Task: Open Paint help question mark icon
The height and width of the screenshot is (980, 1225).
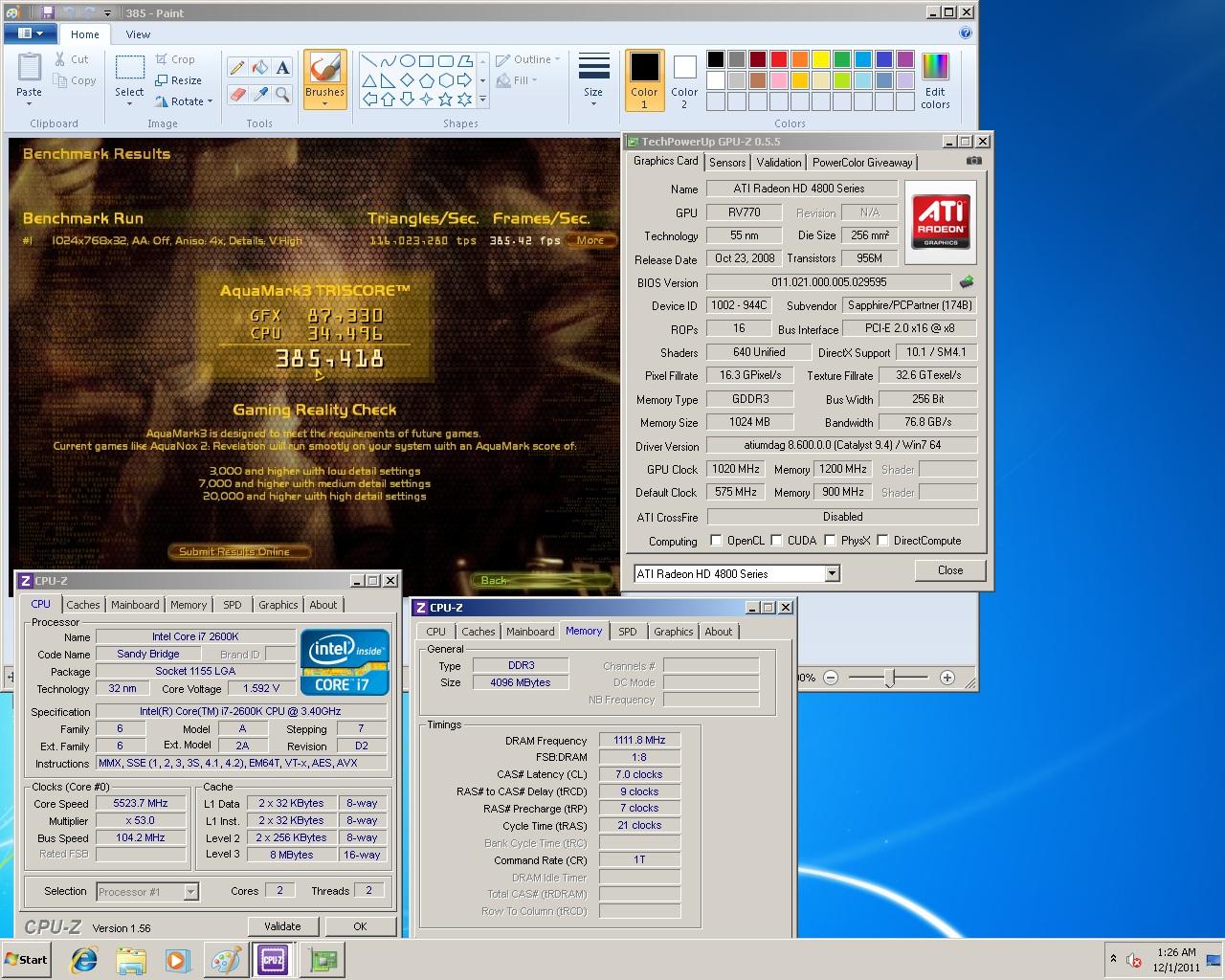Action: [966, 33]
